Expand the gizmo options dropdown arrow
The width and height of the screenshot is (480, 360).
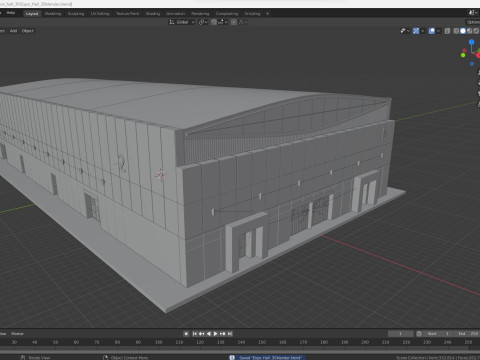[x=423, y=31]
